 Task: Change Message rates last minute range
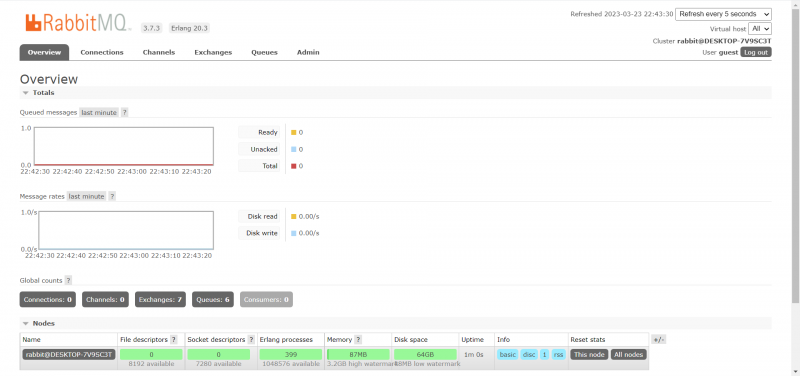(87, 196)
